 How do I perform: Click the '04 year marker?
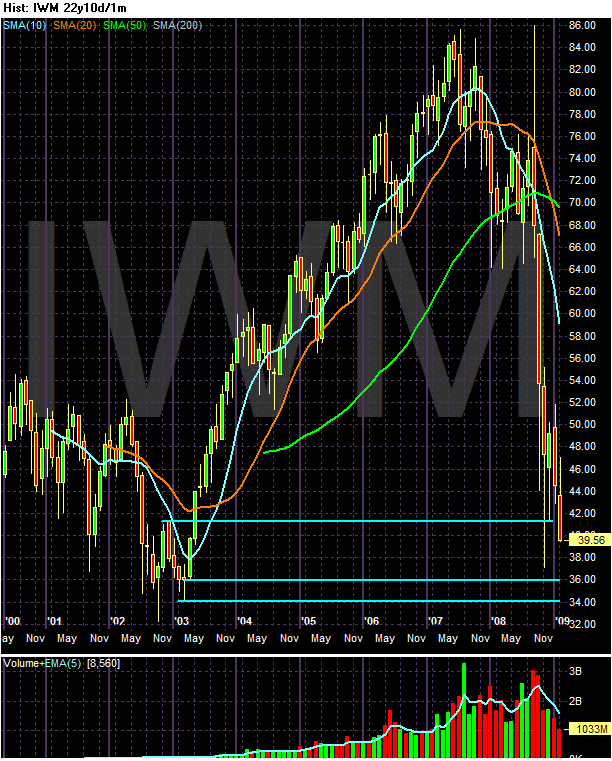pos(245,621)
